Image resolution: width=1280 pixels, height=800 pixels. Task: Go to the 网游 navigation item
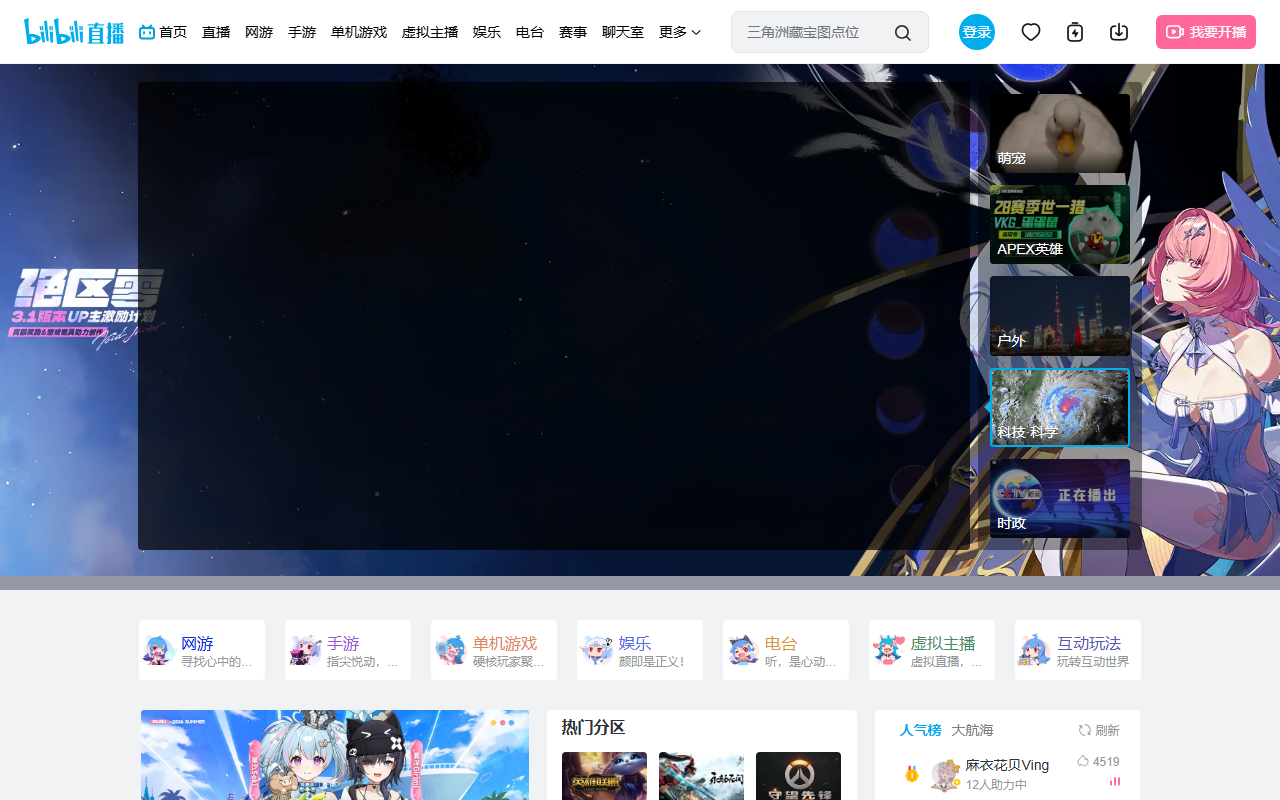(x=259, y=32)
